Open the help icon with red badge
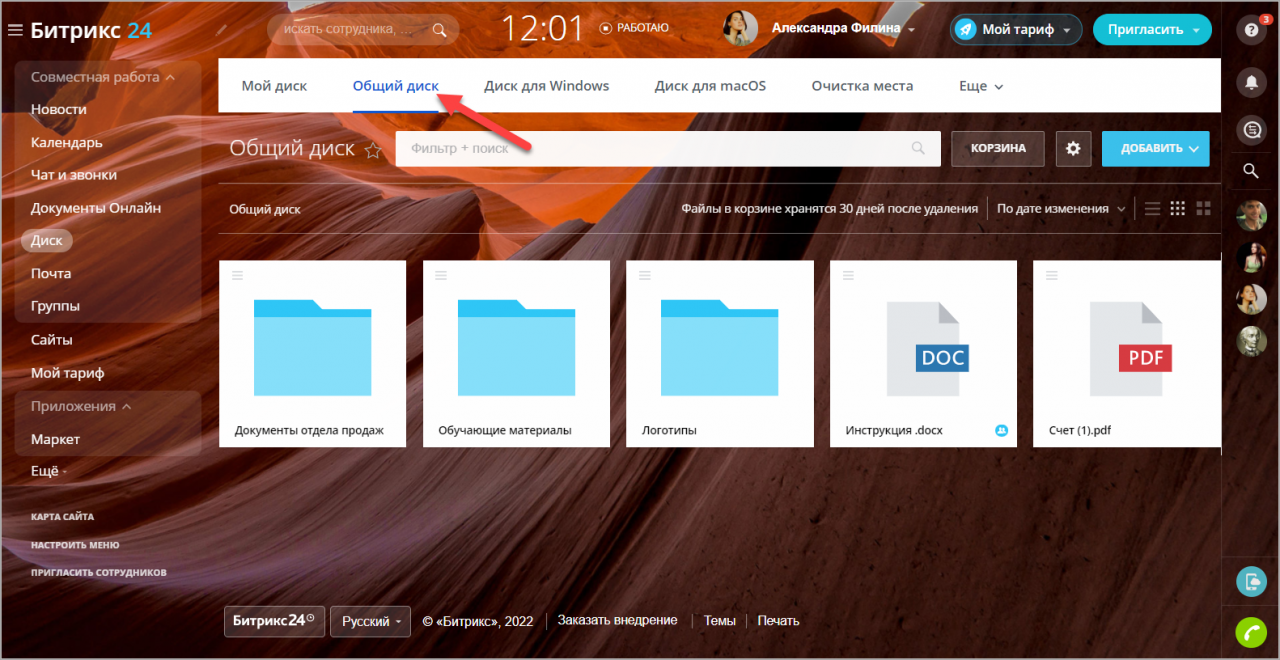The image size is (1280, 660). [1250, 30]
